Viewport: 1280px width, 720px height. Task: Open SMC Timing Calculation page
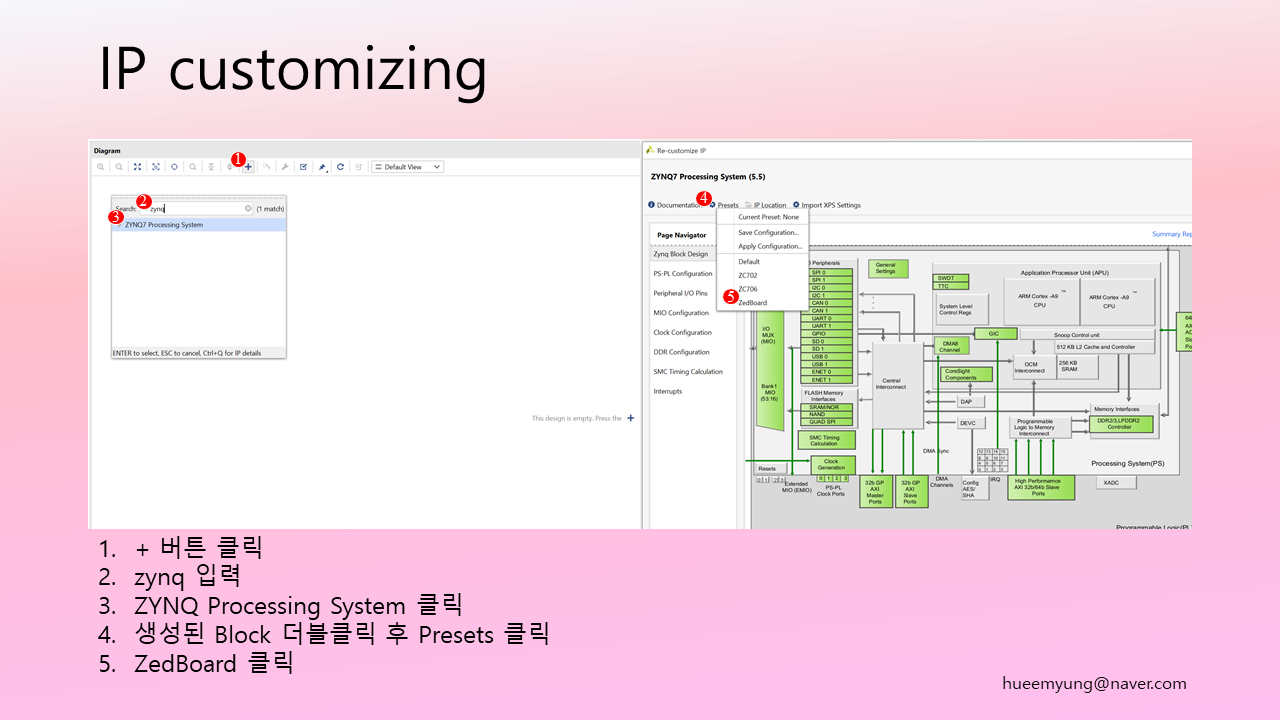click(688, 371)
